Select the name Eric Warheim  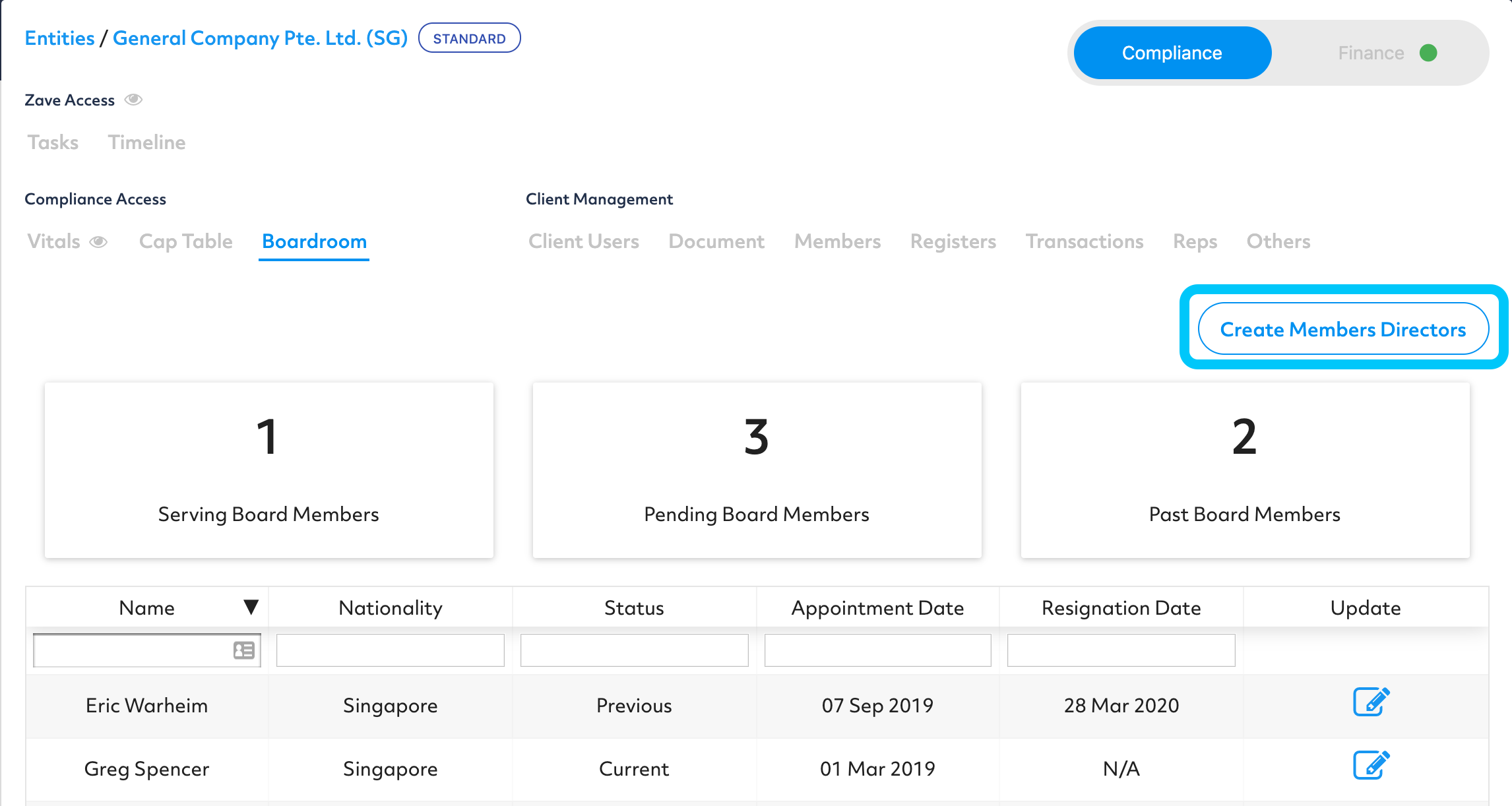point(146,706)
